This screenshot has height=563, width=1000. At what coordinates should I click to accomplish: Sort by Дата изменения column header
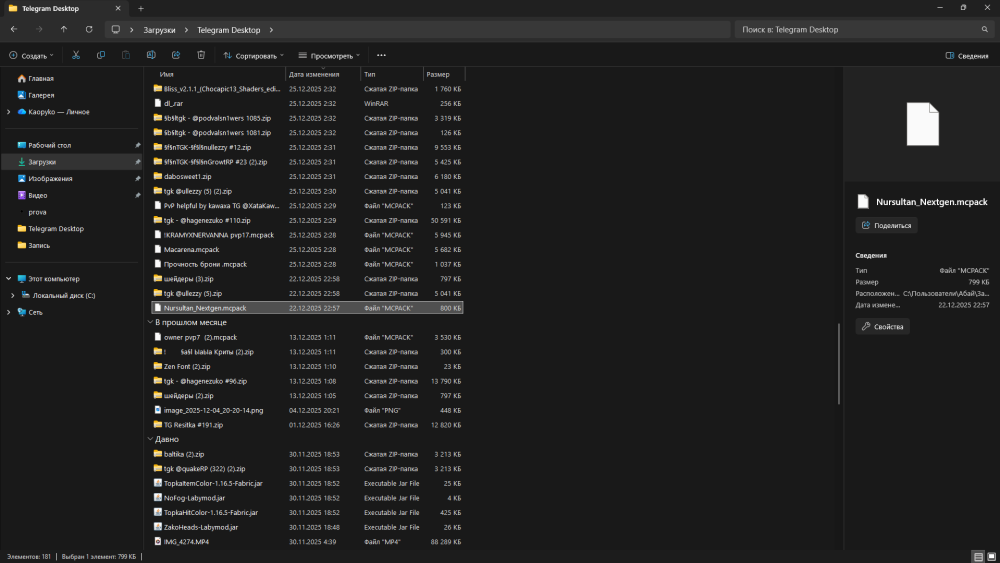(323, 75)
